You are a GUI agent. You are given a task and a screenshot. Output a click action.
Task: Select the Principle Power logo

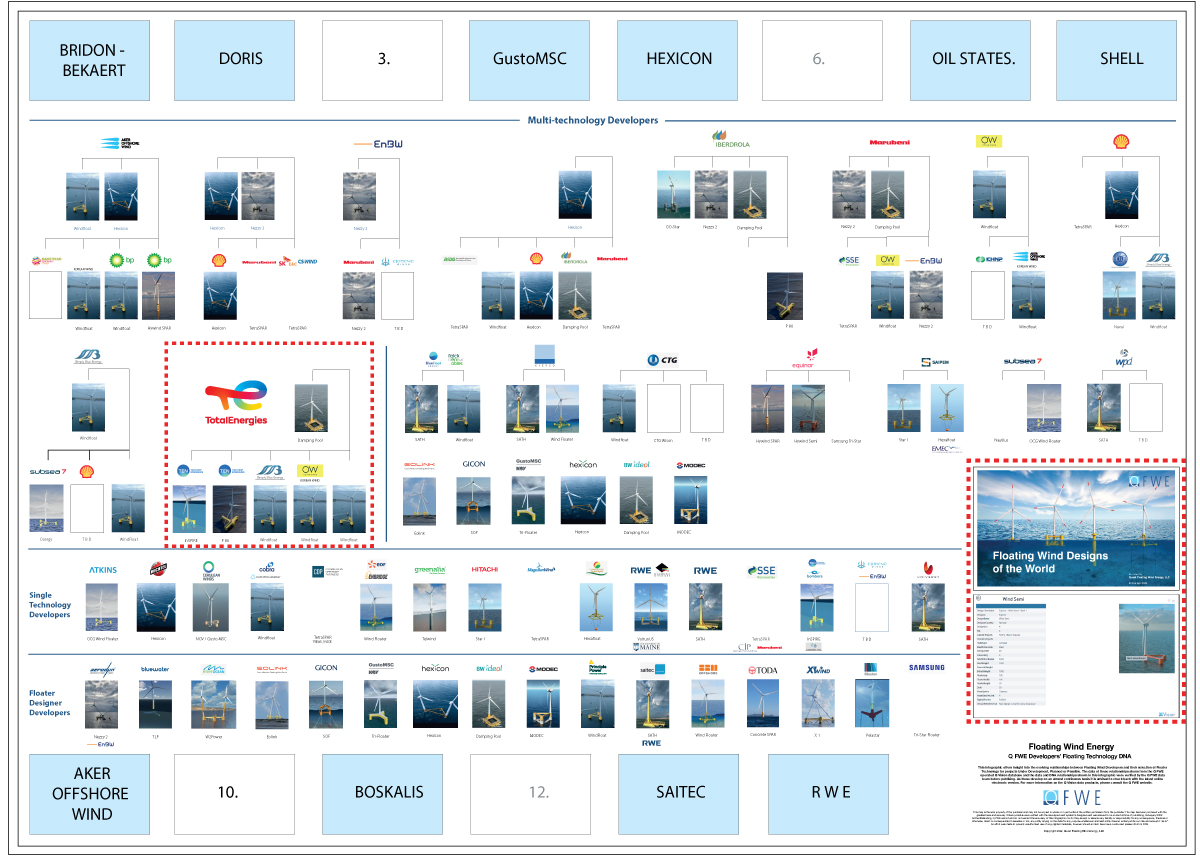597,668
